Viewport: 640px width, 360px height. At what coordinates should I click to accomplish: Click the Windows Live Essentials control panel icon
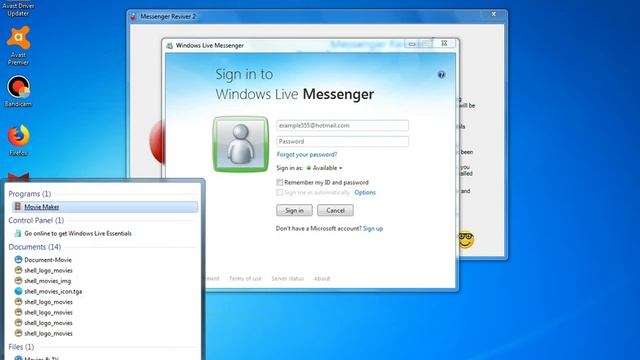[18, 233]
